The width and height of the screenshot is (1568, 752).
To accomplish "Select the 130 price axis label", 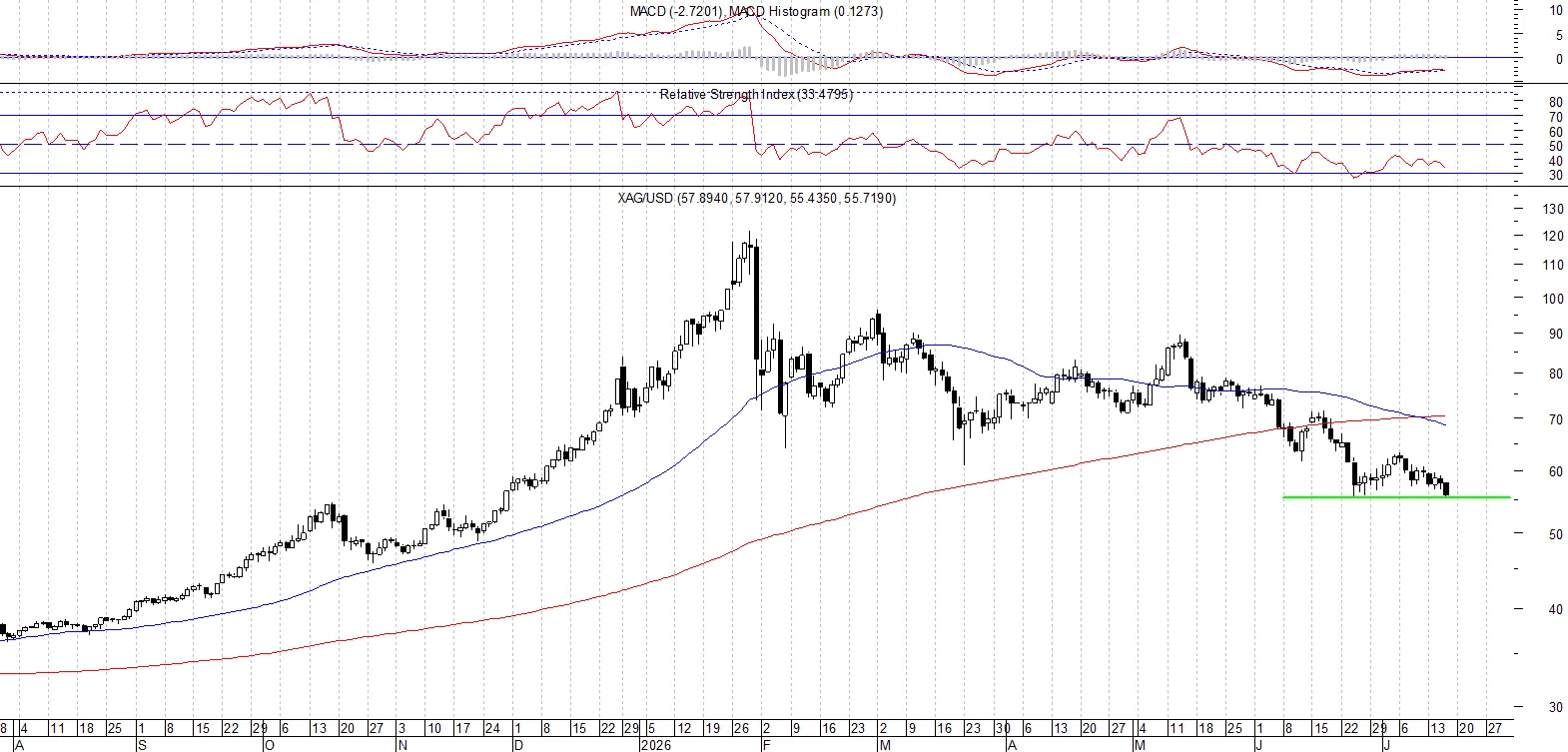I will tap(1553, 209).
